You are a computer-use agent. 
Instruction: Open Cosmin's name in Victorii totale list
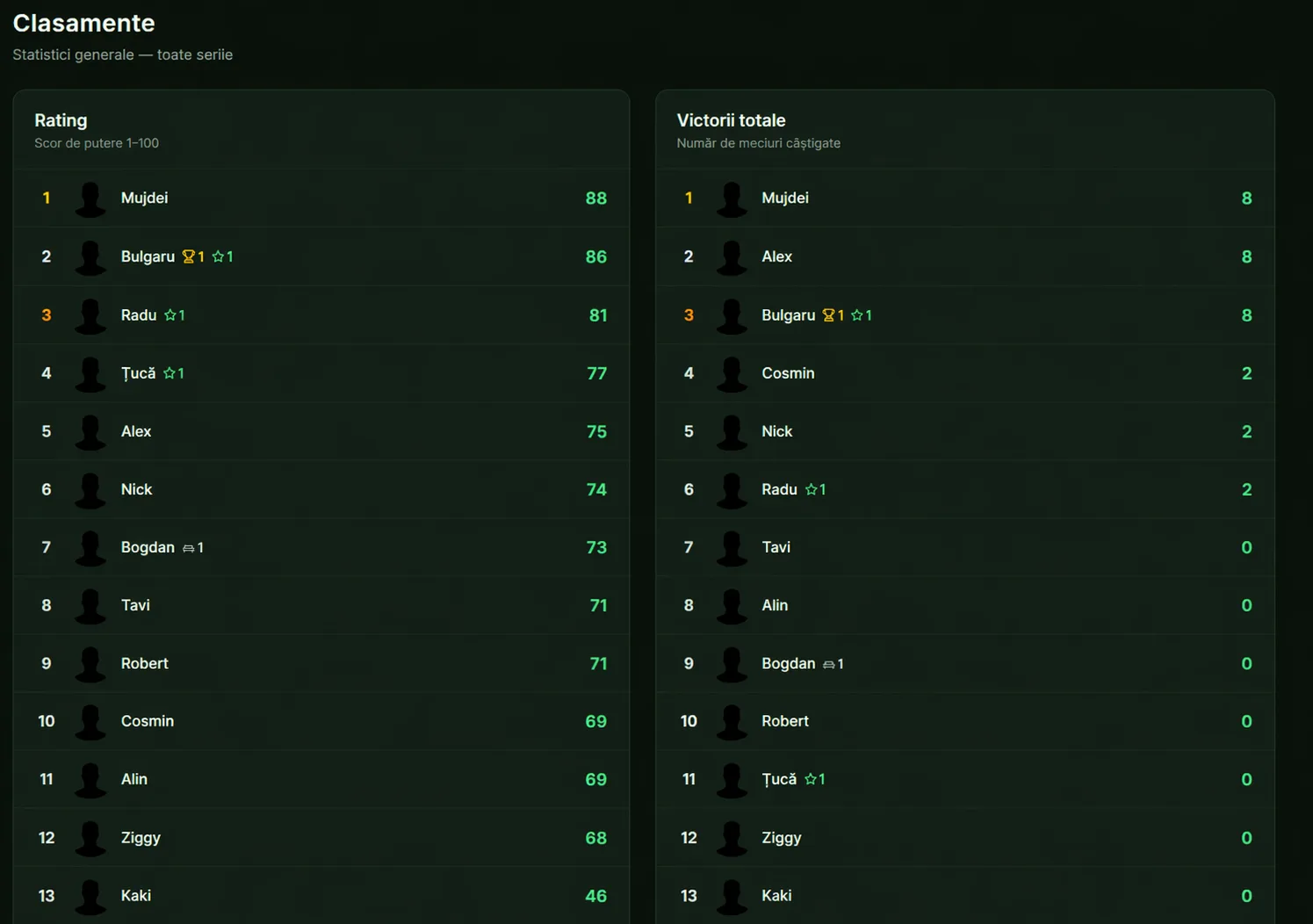788,373
